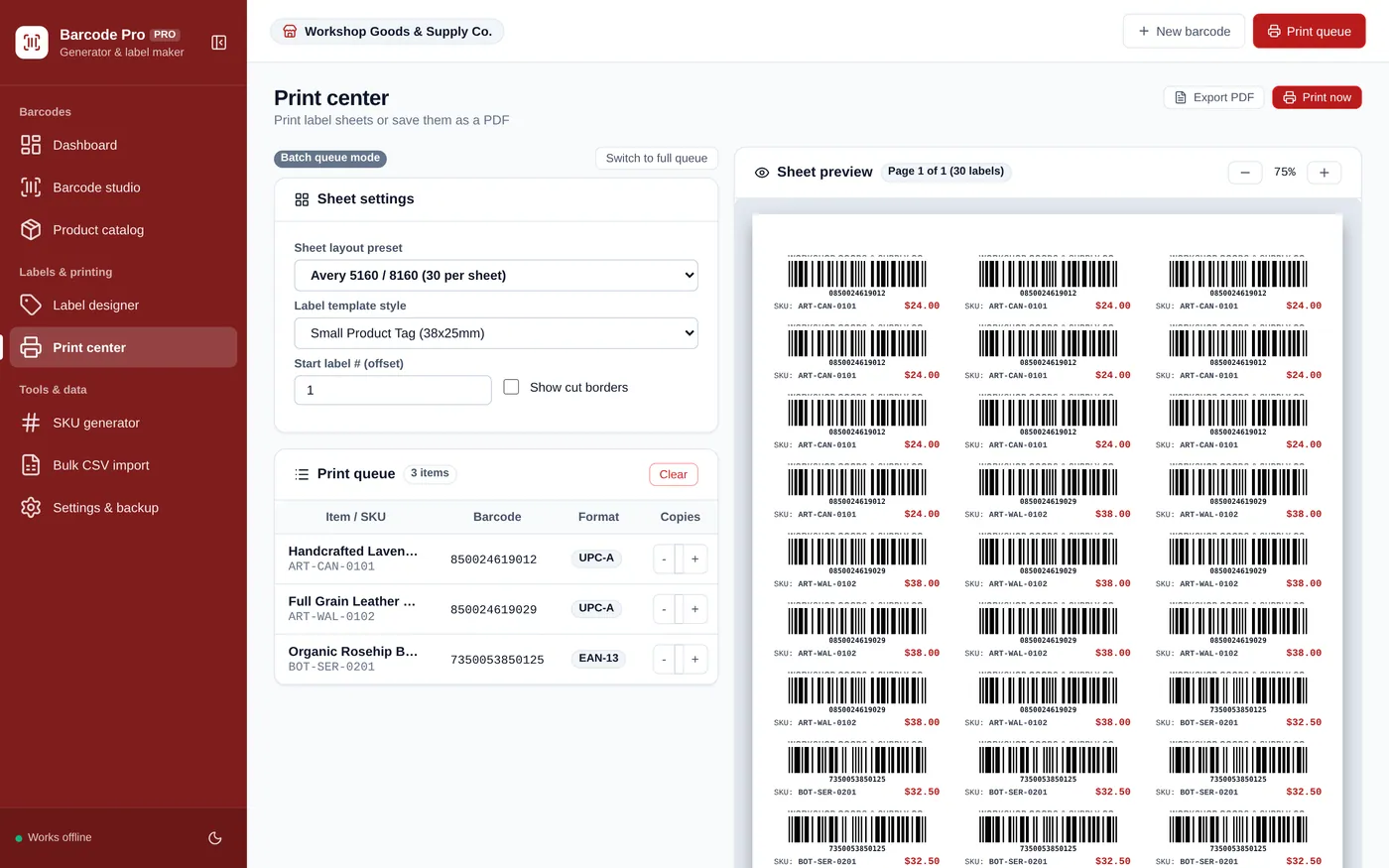Click the Print queue list icon
Image resolution: width=1389 pixels, height=868 pixels.
click(302, 474)
